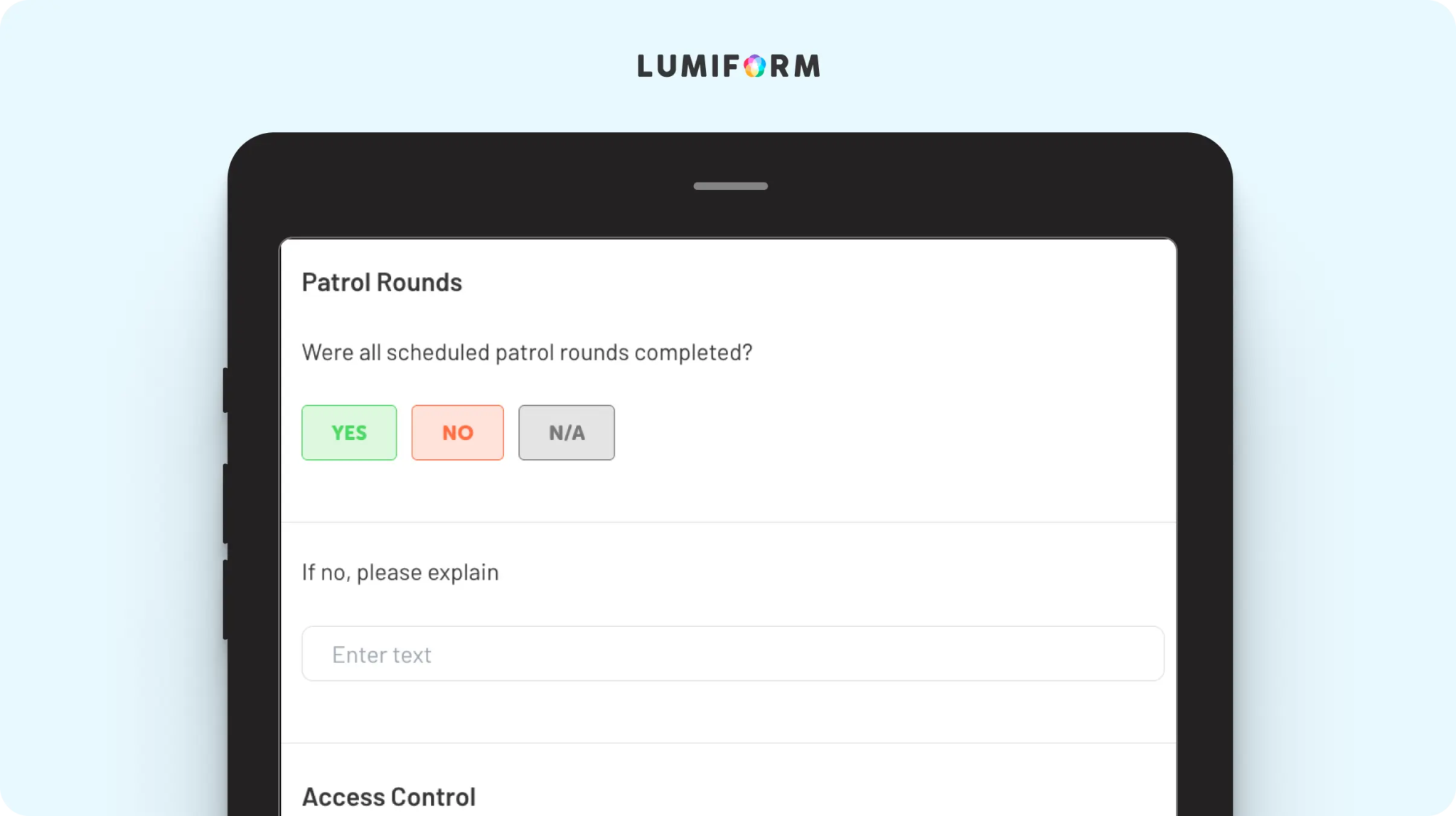This screenshot has height=816, width=1456.
Task: Expand the Access Control section heading
Action: 389,797
